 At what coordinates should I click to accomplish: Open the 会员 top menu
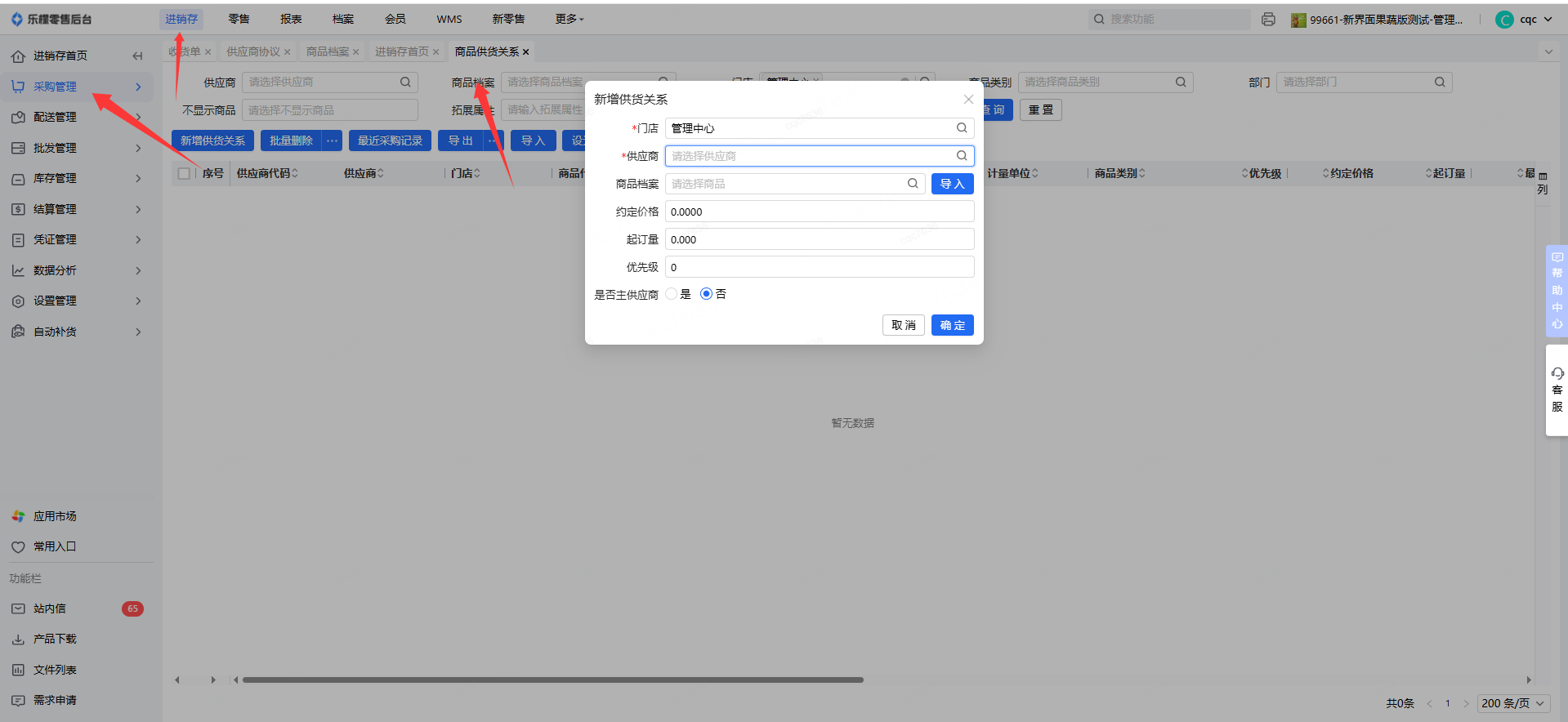(x=395, y=19)
